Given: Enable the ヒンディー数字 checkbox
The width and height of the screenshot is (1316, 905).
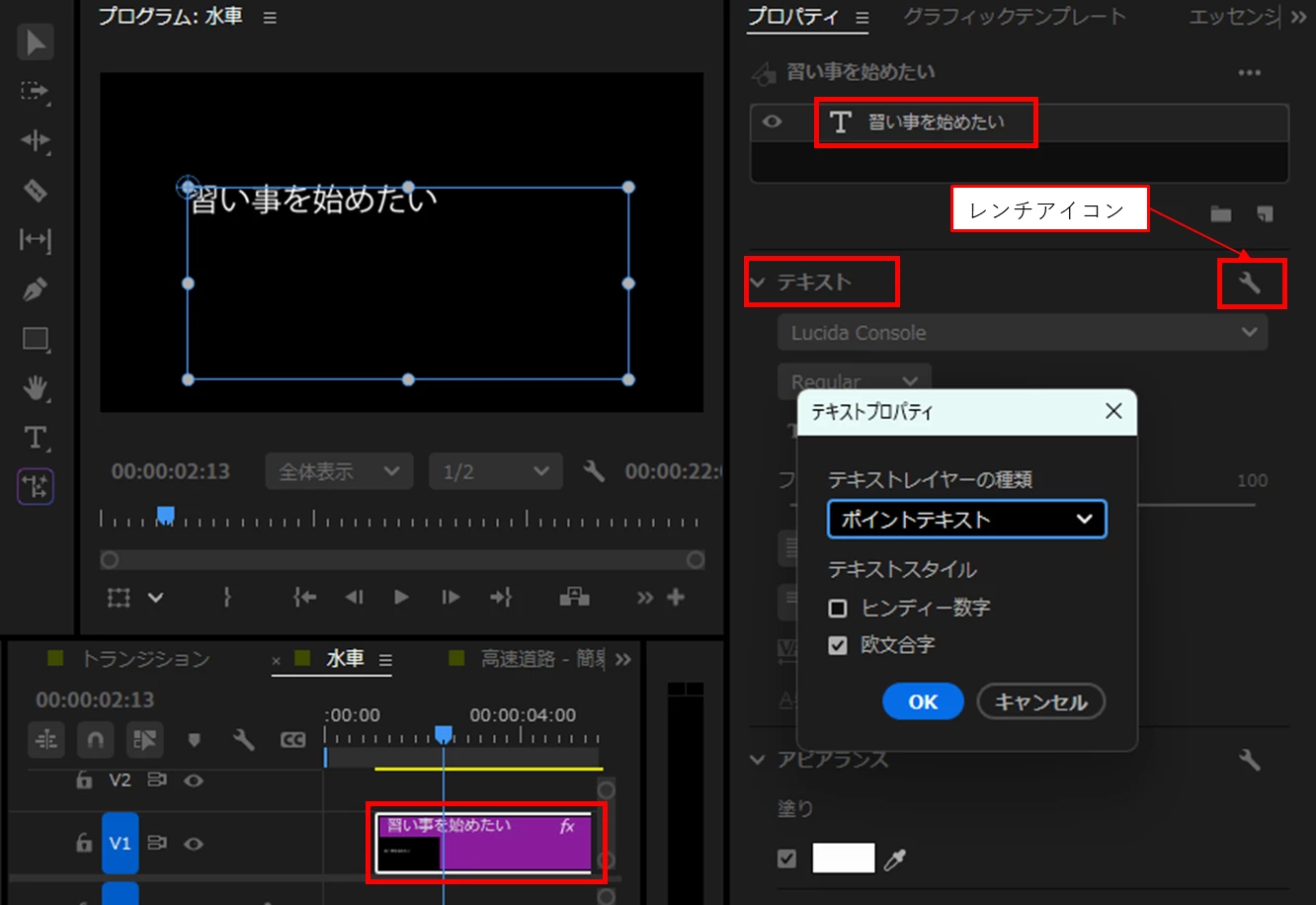Looking at the screenshot, I should pos(838,609).
